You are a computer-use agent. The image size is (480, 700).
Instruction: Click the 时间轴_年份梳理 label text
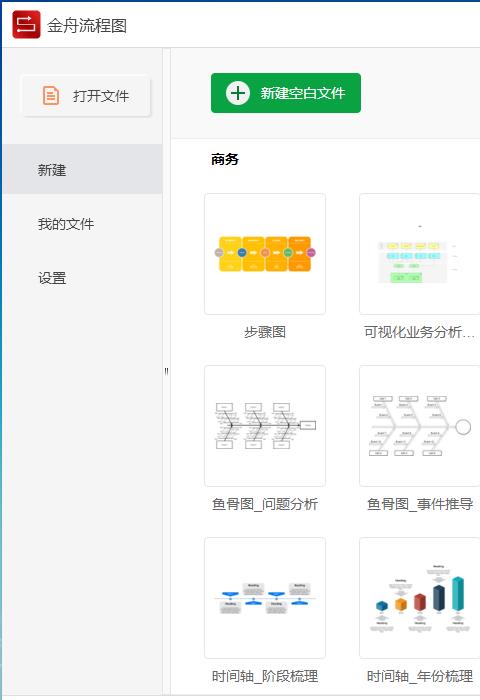click(x=420, y=676)
